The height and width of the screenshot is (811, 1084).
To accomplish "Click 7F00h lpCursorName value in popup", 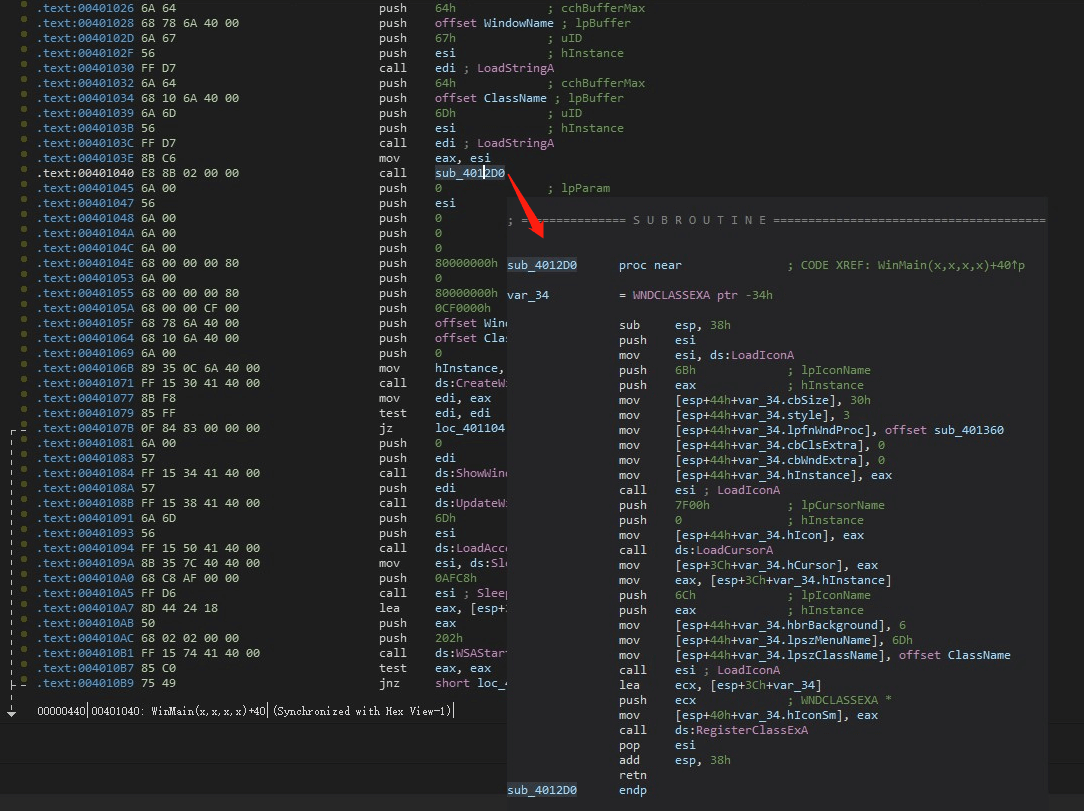I will pos(692,505).
